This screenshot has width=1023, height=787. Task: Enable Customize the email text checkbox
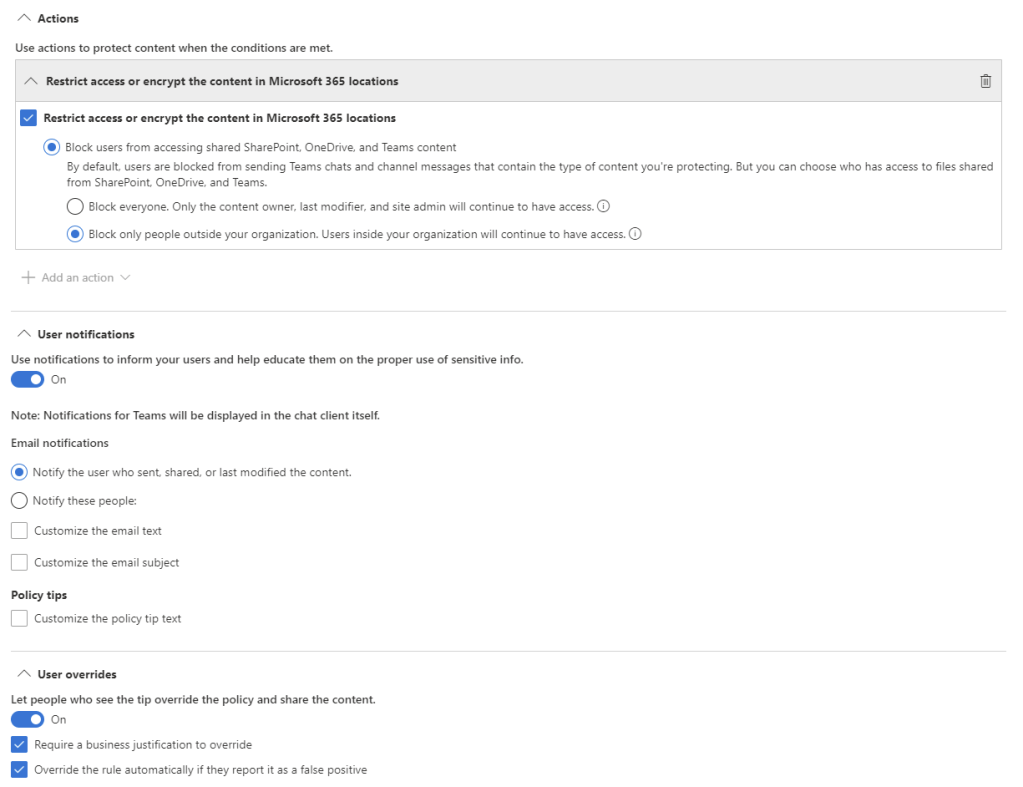tap(19, 531)
